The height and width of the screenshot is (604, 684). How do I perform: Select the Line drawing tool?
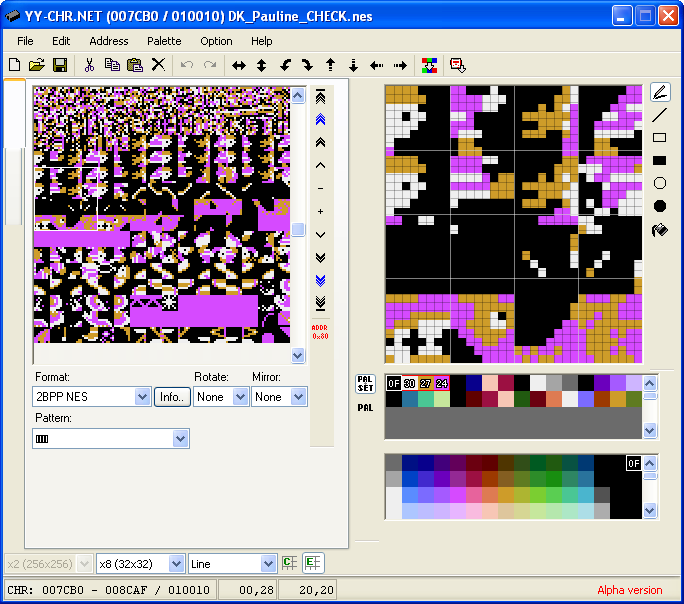point(660,115)
